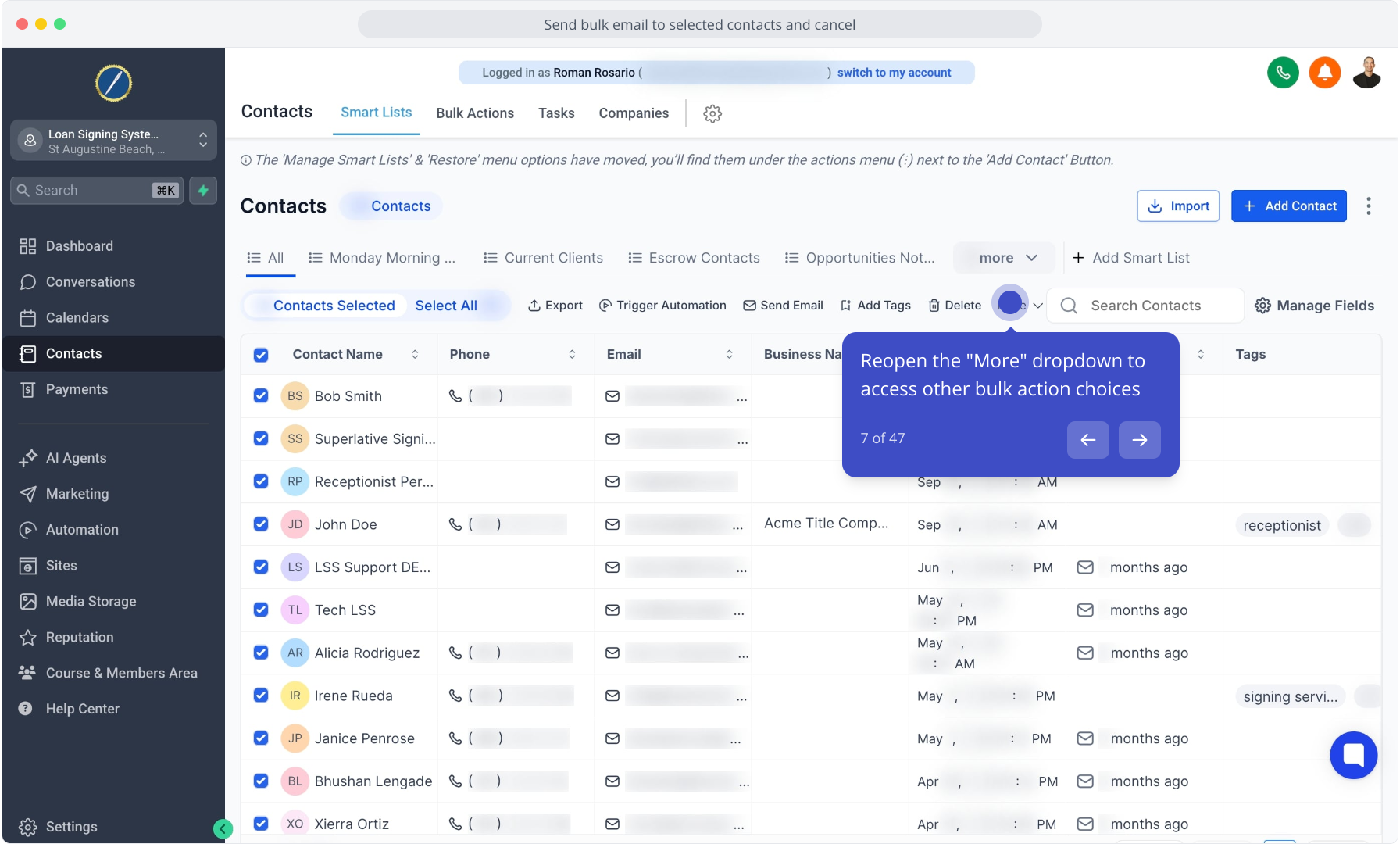This screenshot has height=844, width=1400.
Task: Go to previous tour step
Action: point(1088,439)
